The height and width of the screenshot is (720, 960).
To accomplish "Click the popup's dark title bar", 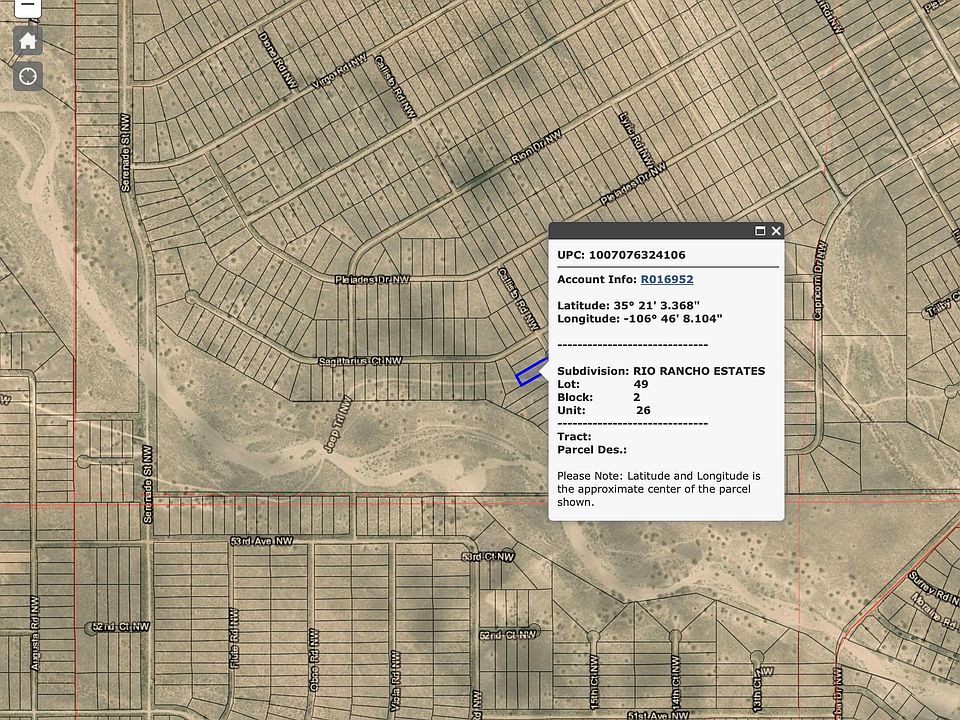I will click(x=650, y=231).
